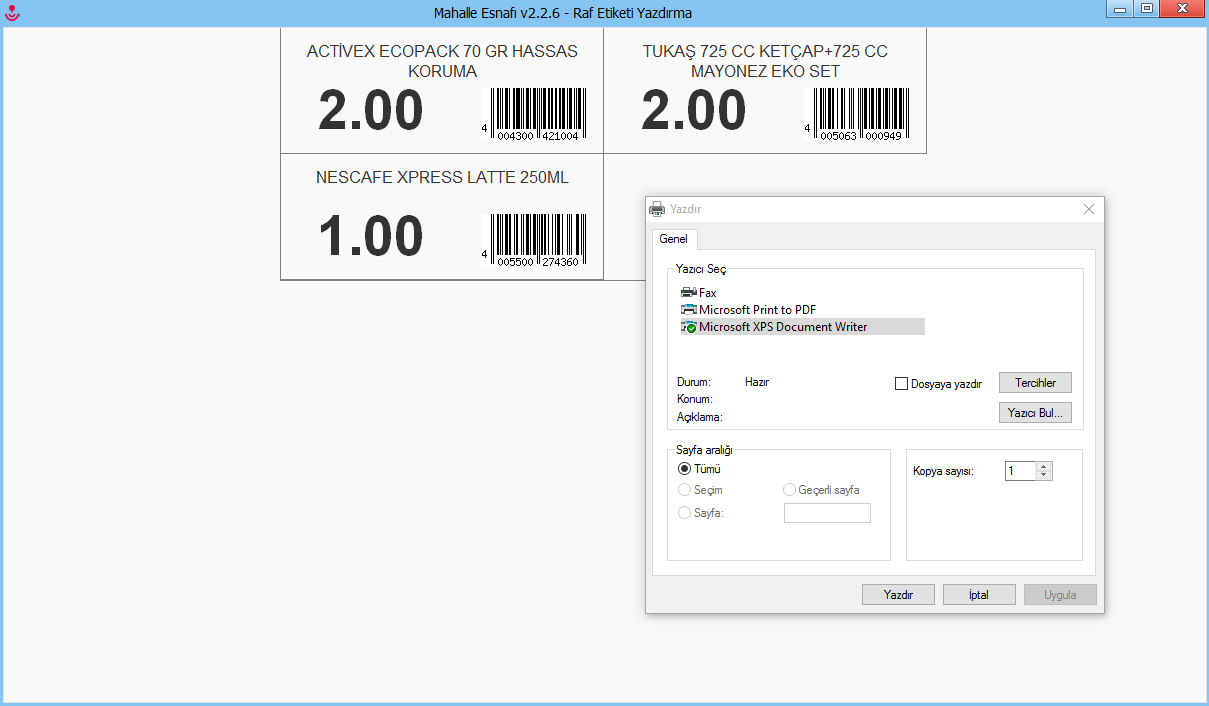Screen dimensions: 1209x706
Task: Click the Microsoft Print to PDF printer icon
Action: tap(689, 310)
